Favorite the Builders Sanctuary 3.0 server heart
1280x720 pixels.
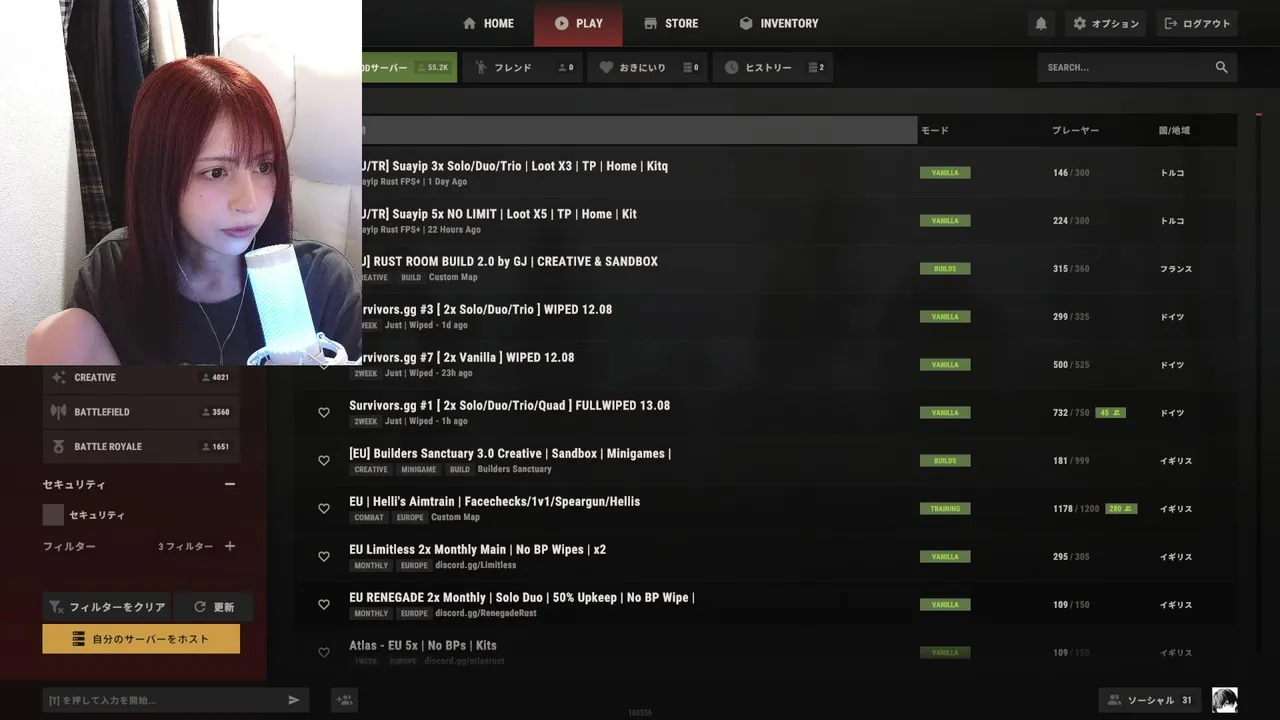pos(324,460)
